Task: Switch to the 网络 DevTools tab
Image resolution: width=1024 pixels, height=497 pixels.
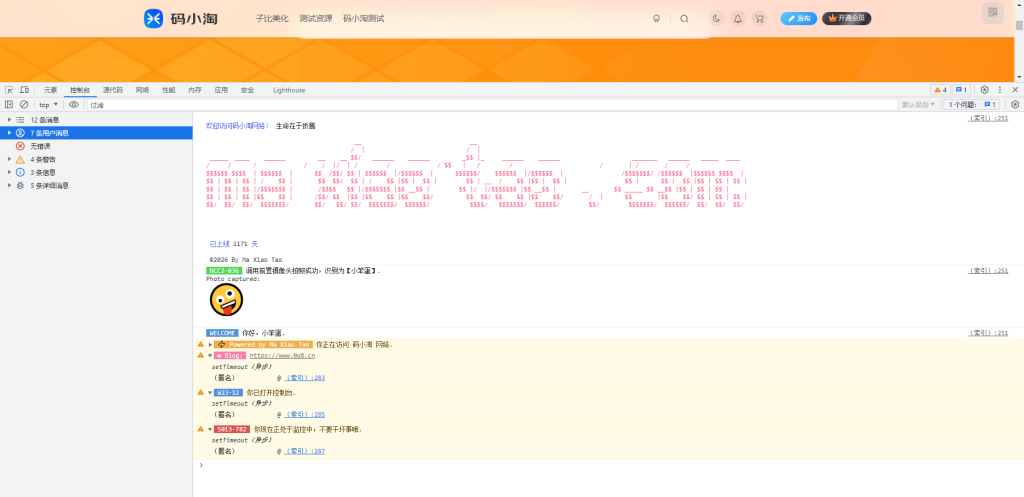Action: (142, 90)
